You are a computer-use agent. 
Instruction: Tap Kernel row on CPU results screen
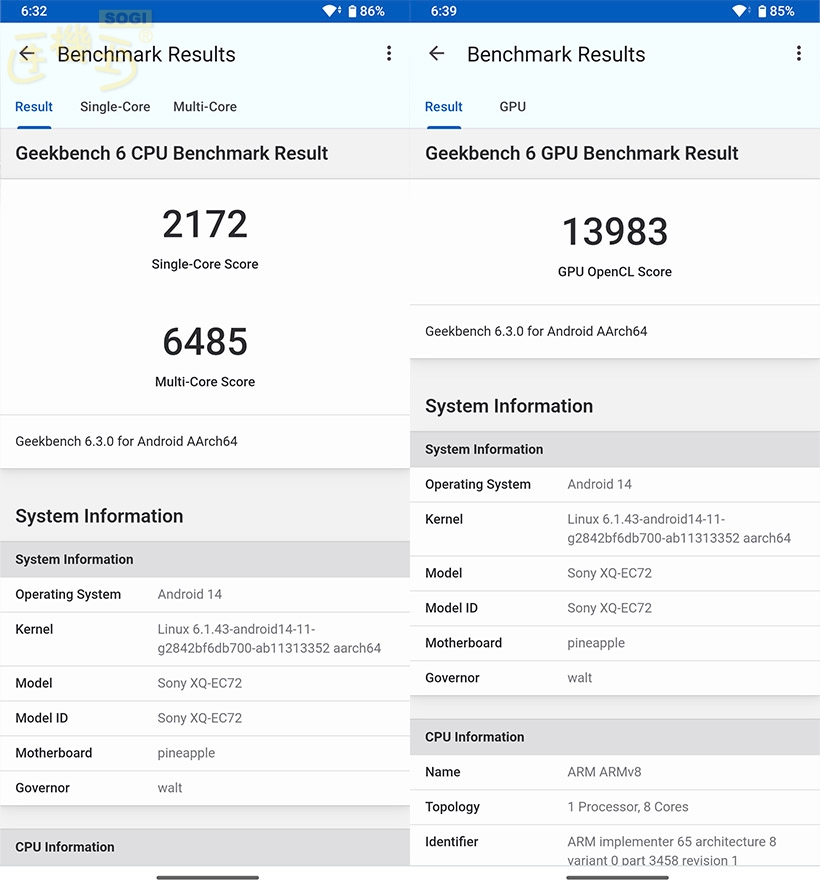(205, 639)
